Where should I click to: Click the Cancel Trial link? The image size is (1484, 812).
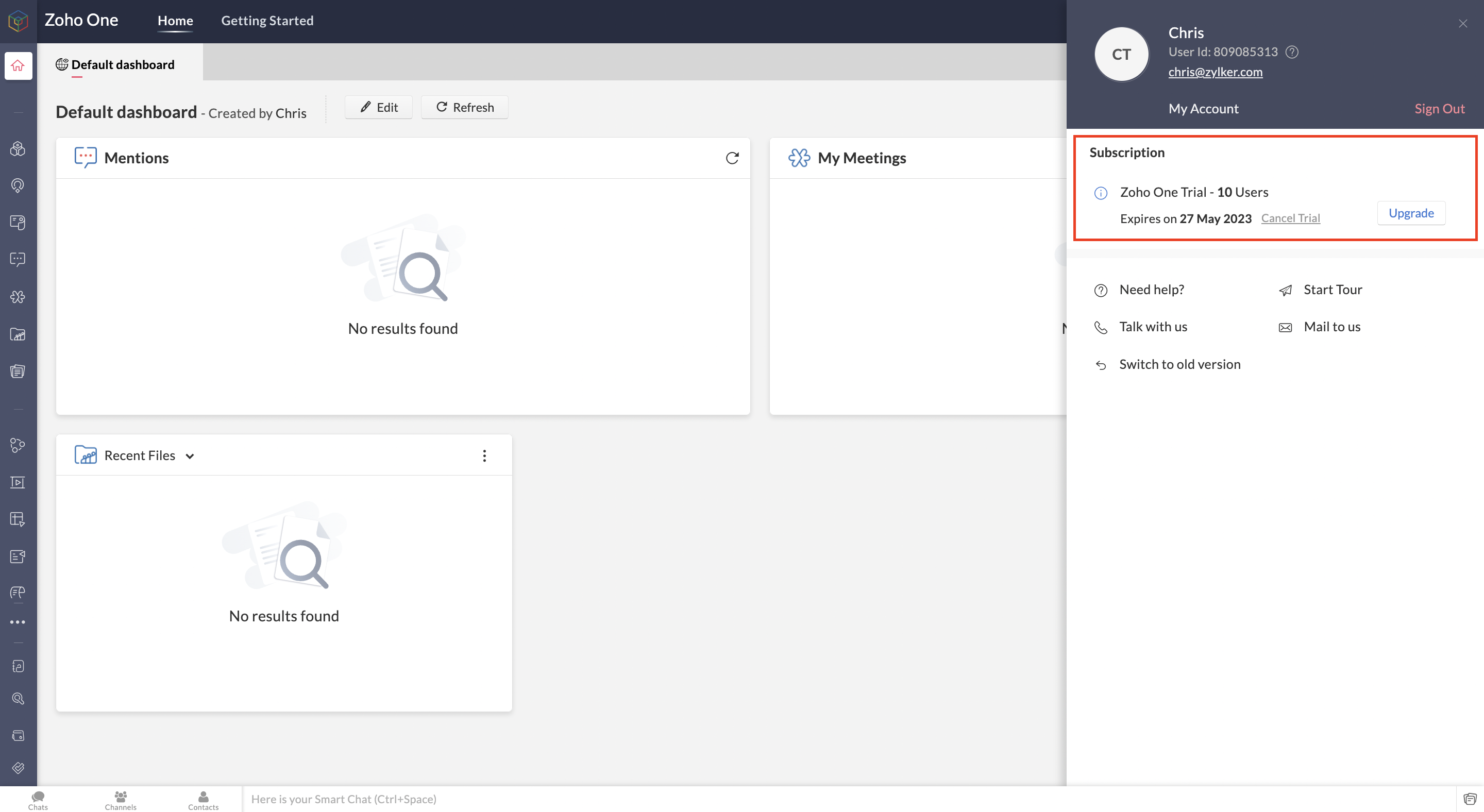(x=1290, y=218)
